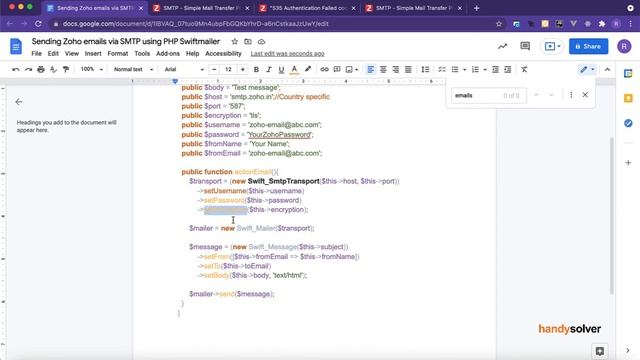
Task: Star this document
Action: (234, 42)
